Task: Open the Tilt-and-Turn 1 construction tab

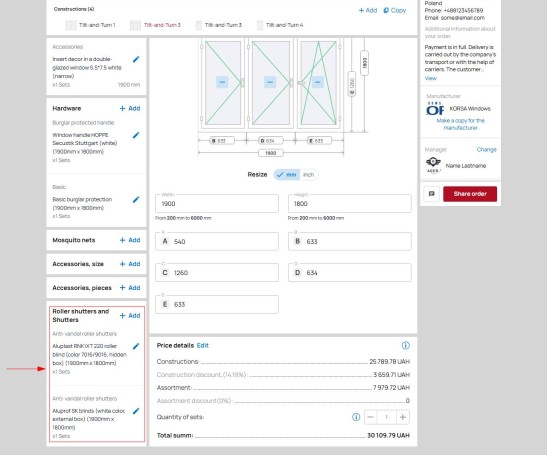Action: point(90,25)
